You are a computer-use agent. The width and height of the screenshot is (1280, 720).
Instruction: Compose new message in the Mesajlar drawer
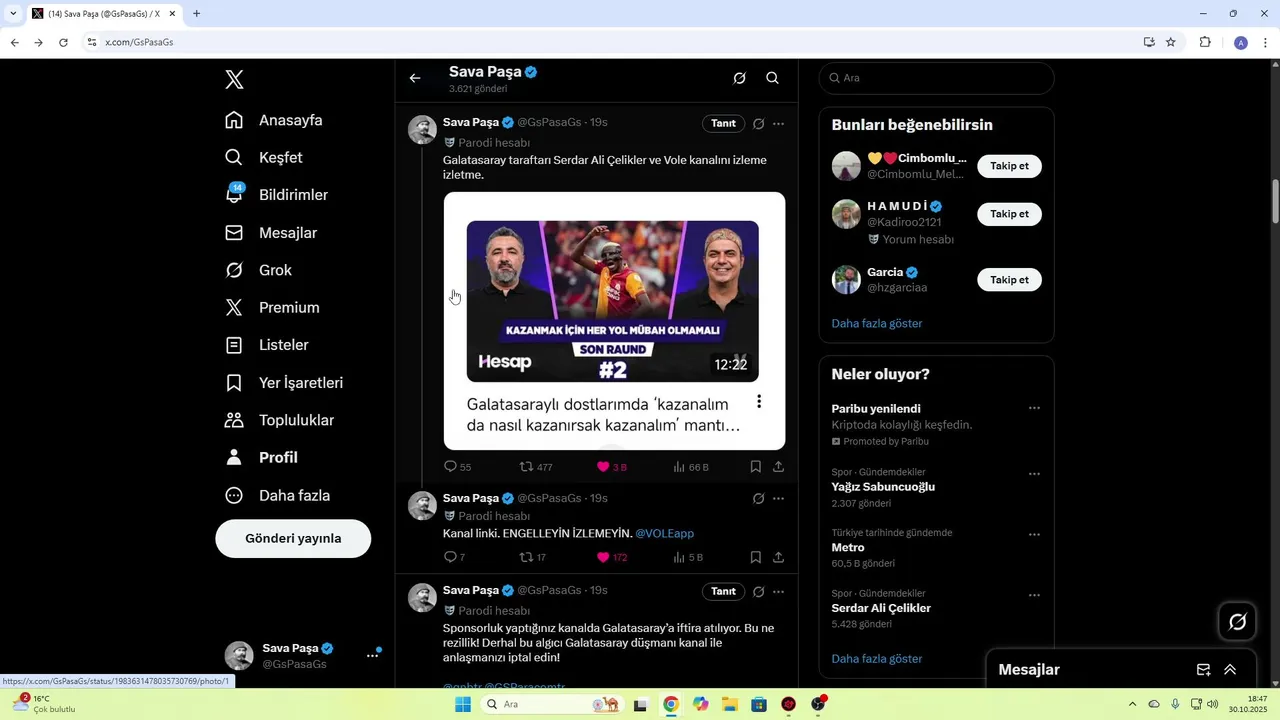[x=1204, y=670]
